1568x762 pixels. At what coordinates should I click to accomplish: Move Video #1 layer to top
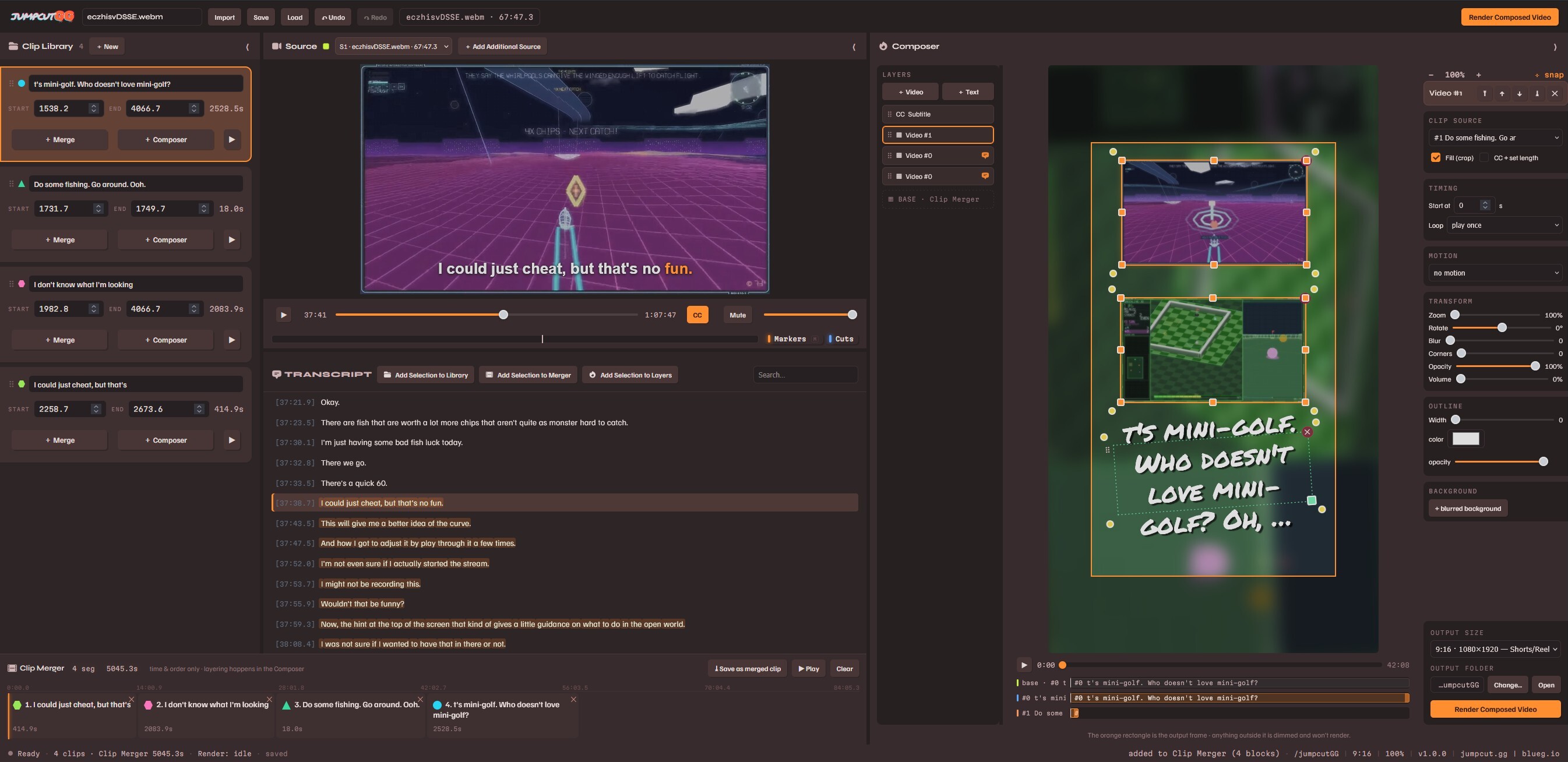(x=1485, y=93)
